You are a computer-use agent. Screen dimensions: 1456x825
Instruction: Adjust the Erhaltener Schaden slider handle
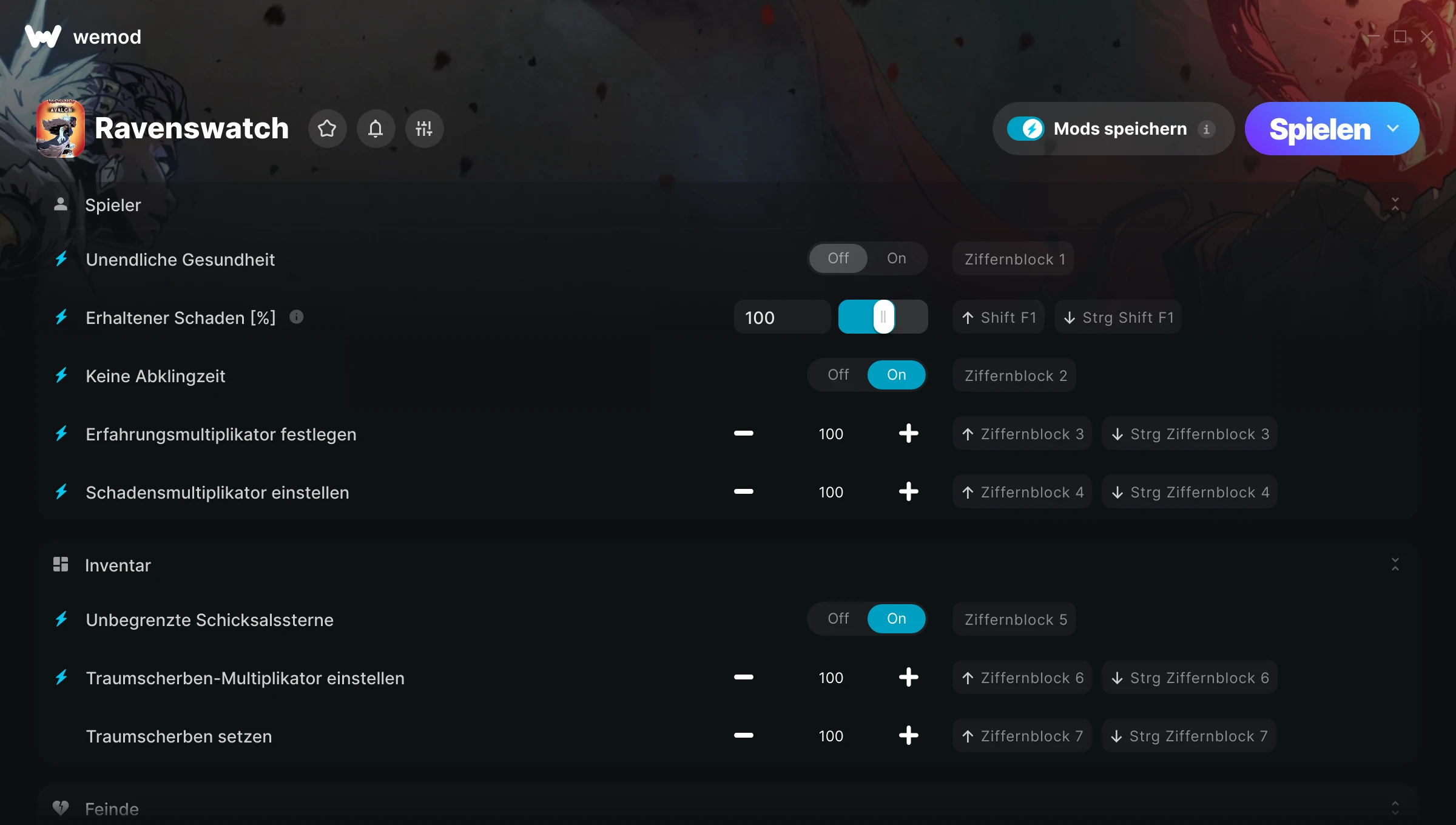click(x=883, y=317)
